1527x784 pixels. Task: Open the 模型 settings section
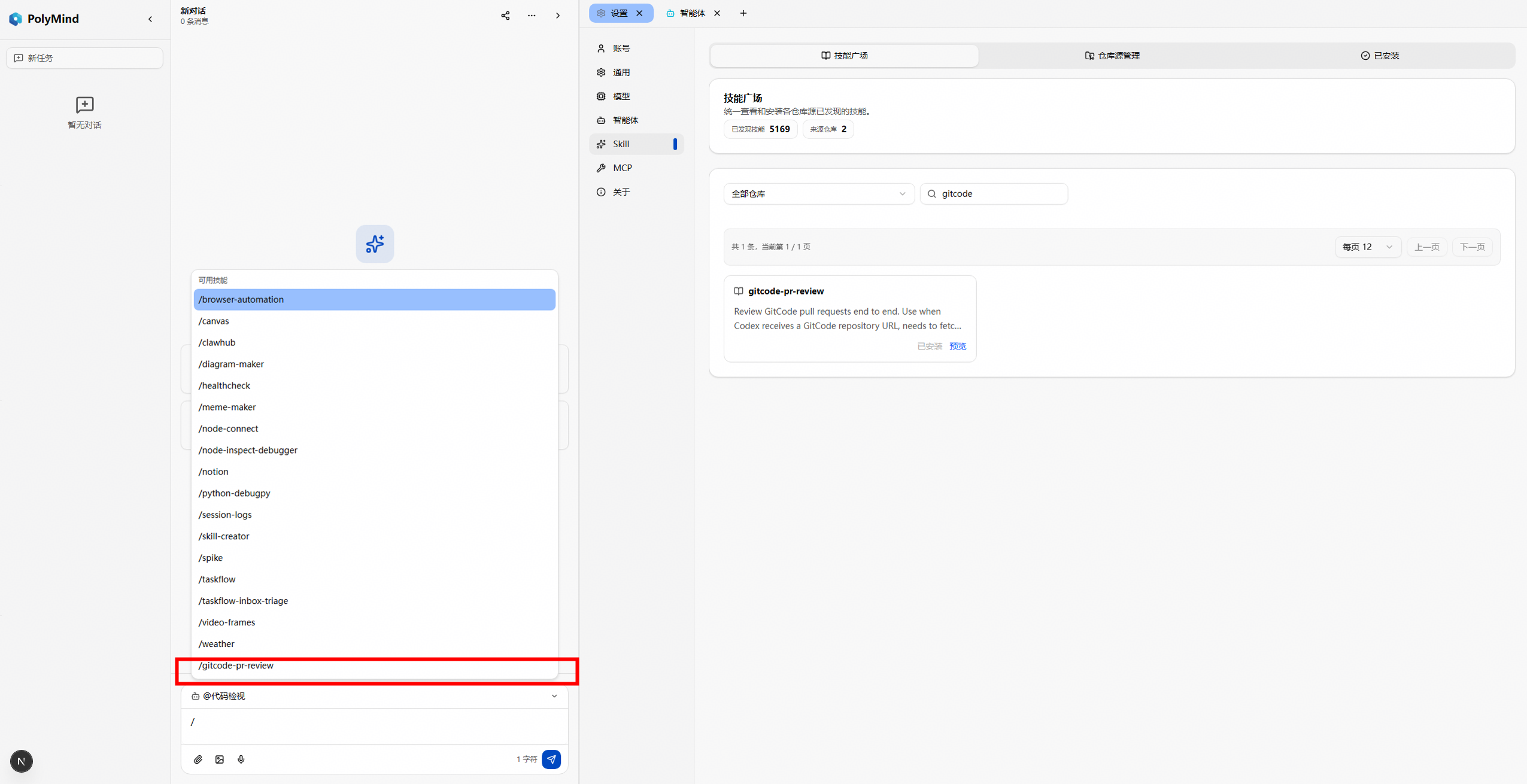636,96
